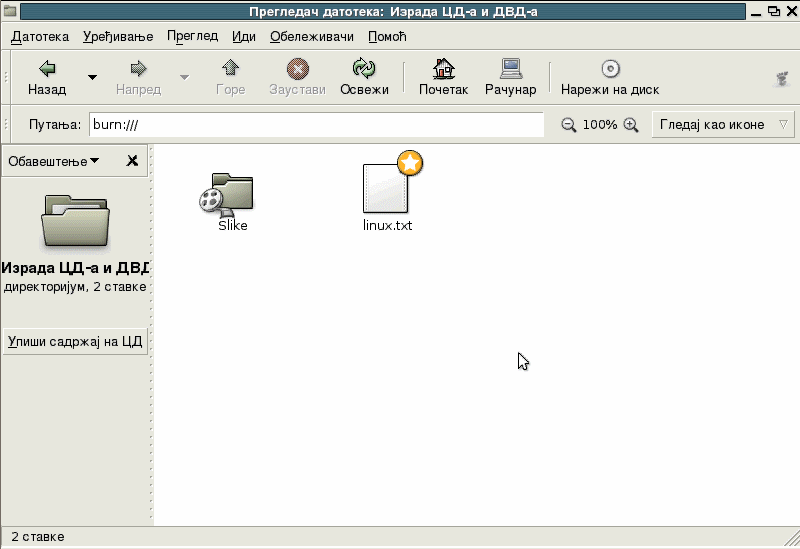Go up with the Горе icon
The image size is (800, 549).
[231, 68]
